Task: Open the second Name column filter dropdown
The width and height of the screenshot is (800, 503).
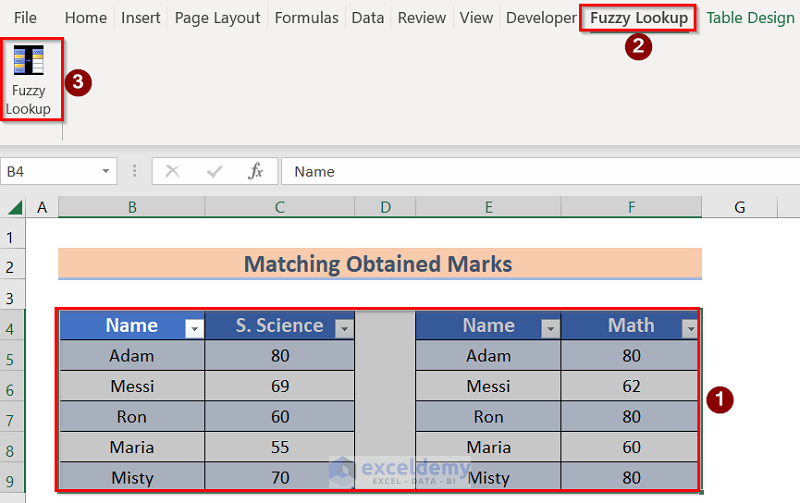Action: tap(550, 328)
